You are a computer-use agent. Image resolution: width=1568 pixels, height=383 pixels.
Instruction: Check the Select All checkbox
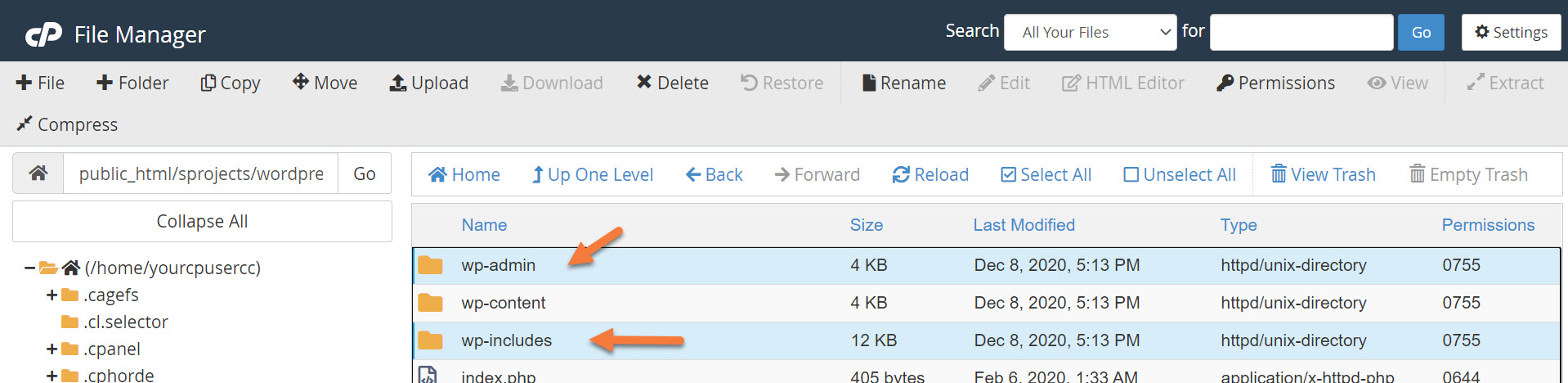pos(1009,174)
